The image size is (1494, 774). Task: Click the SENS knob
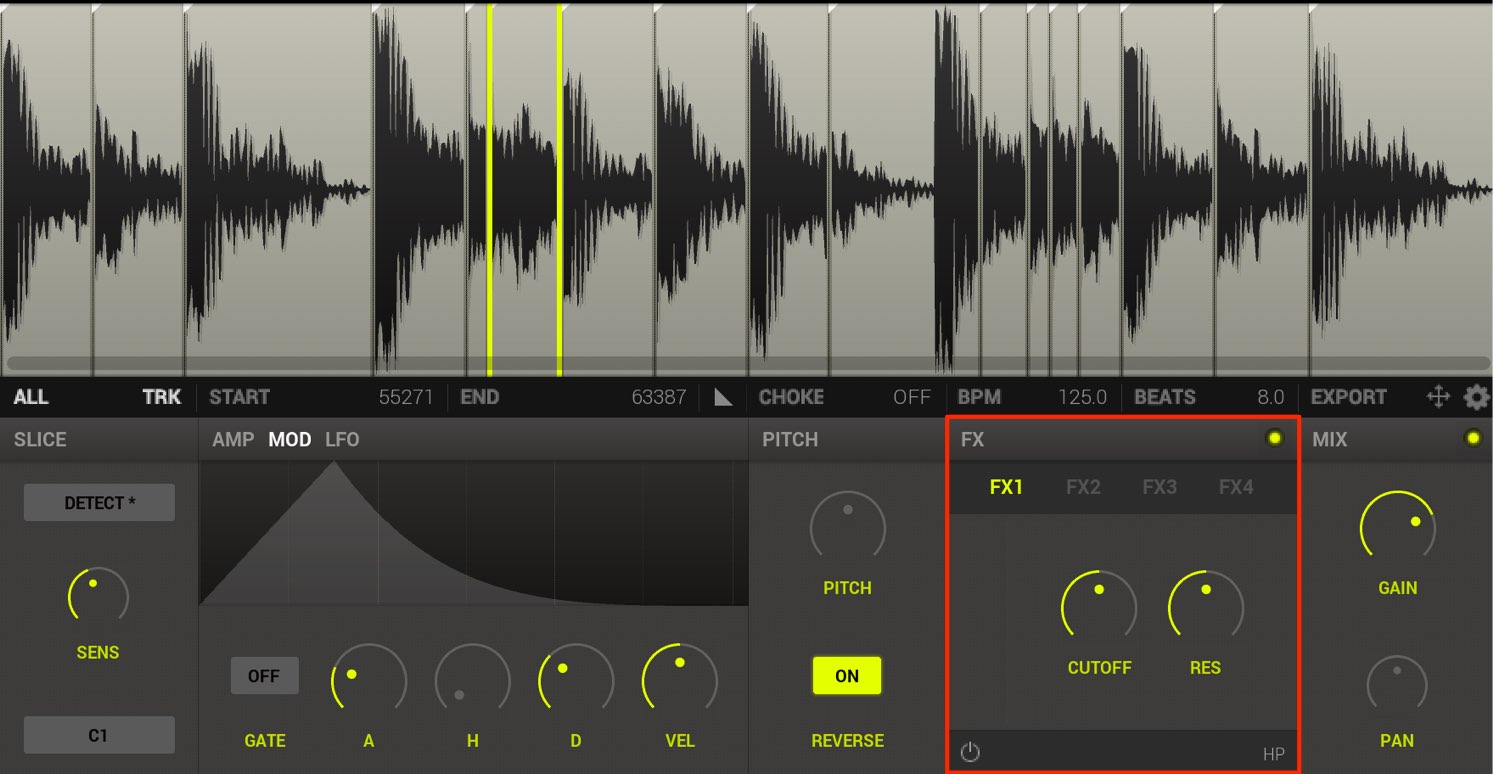point(98,597)
